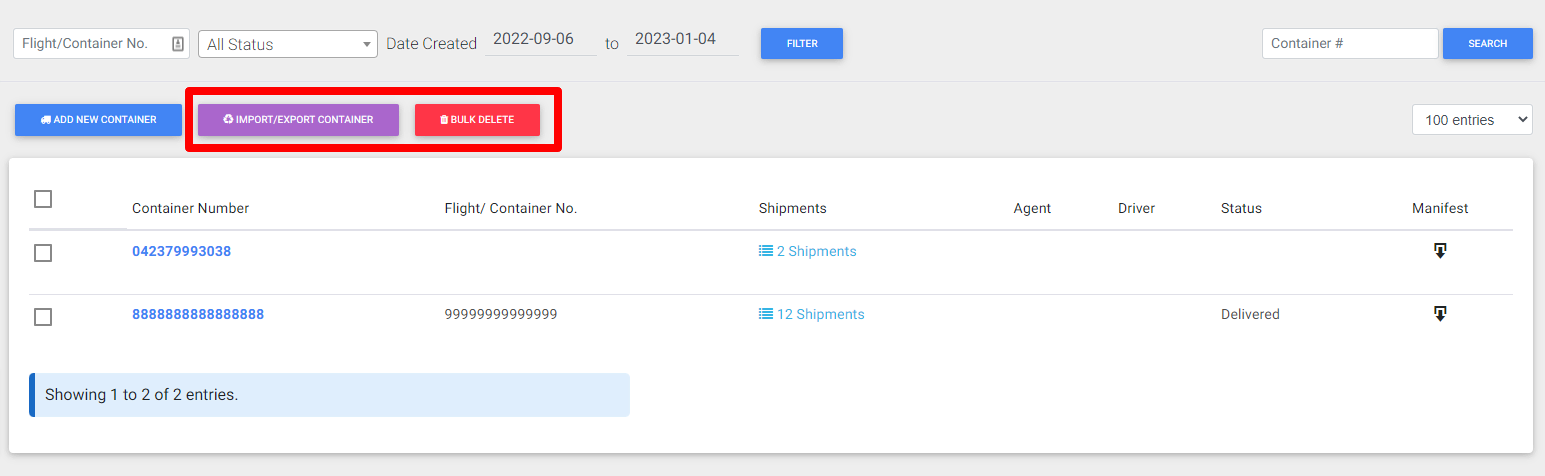Click the Status column header
This screenshot has width=1545, height=476.
[1241, 208]
